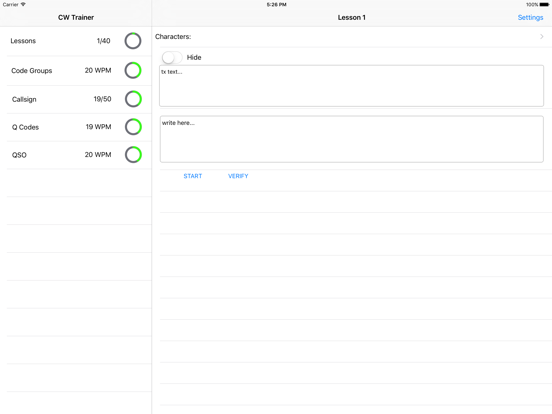The image size is (552, 414).
Task: Click the '100%' battery percentage
Action: 532,5
